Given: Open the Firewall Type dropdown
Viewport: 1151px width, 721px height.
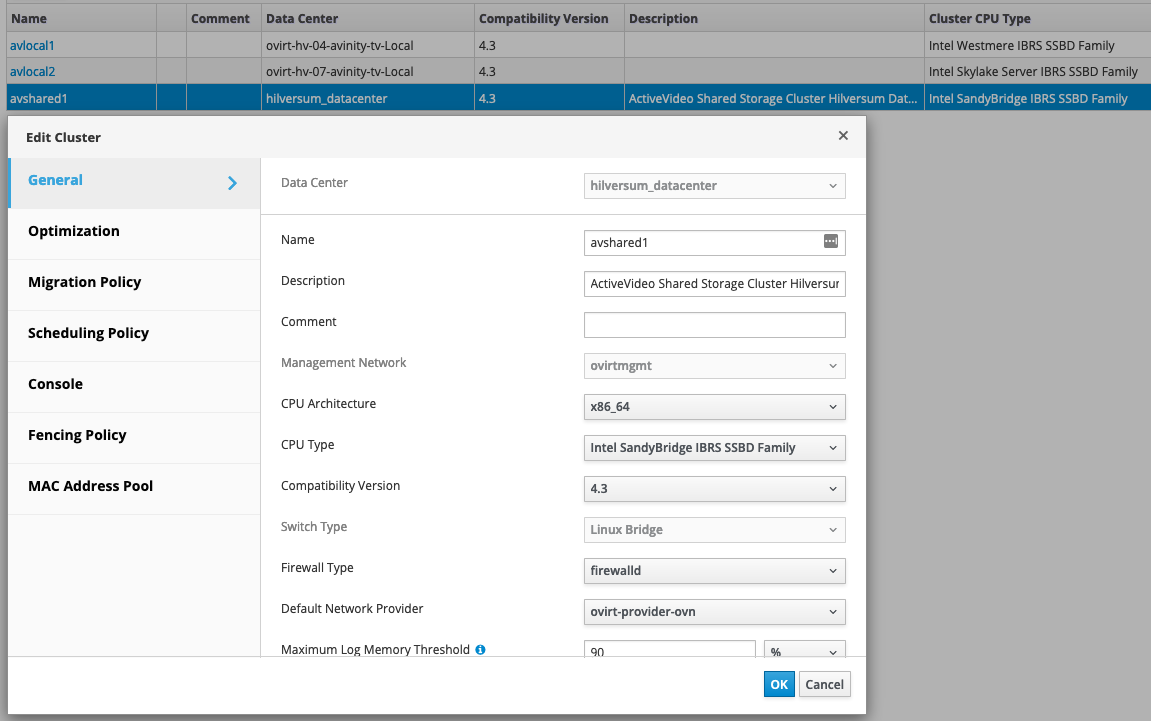Looking at the screenshot, I should tap(714, 571).
